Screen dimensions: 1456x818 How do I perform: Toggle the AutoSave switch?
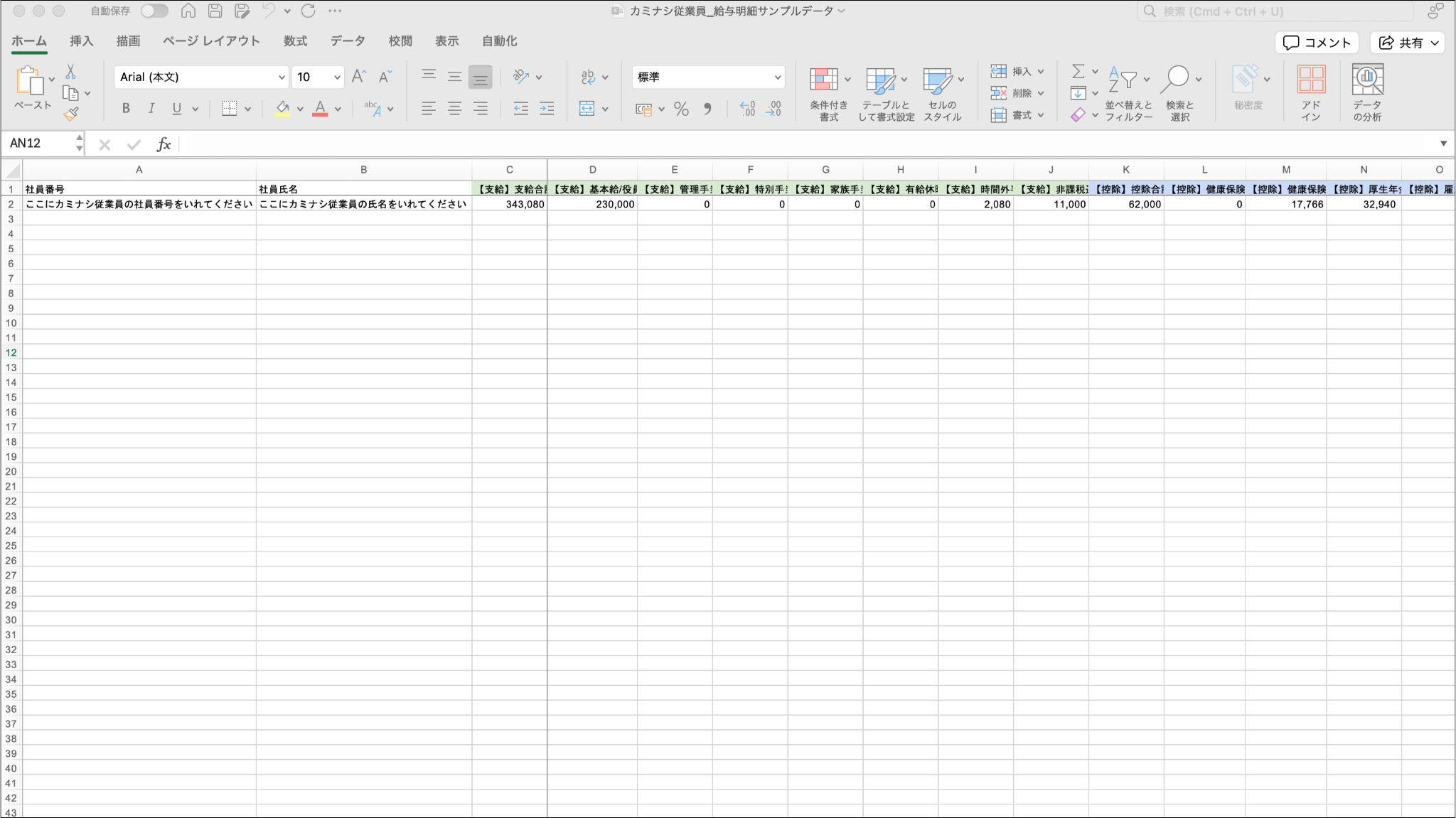[154, 11]
